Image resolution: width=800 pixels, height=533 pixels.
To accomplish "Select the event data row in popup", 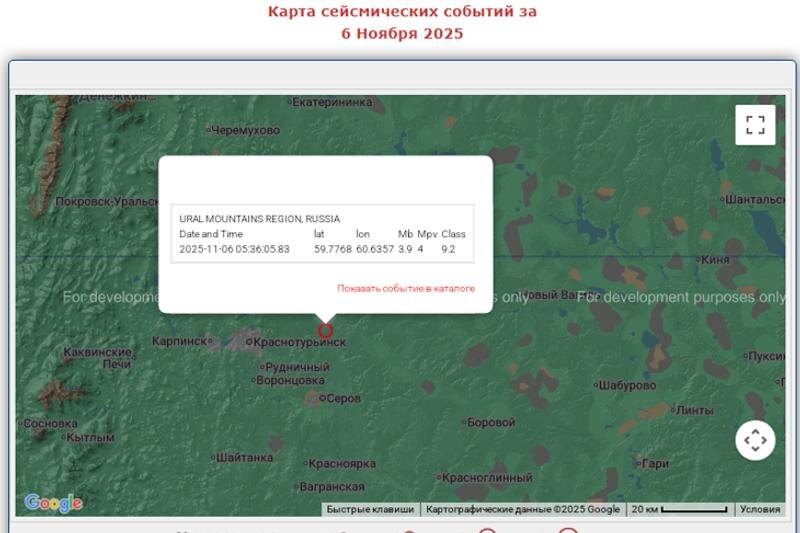I will (x=321, y=249).
